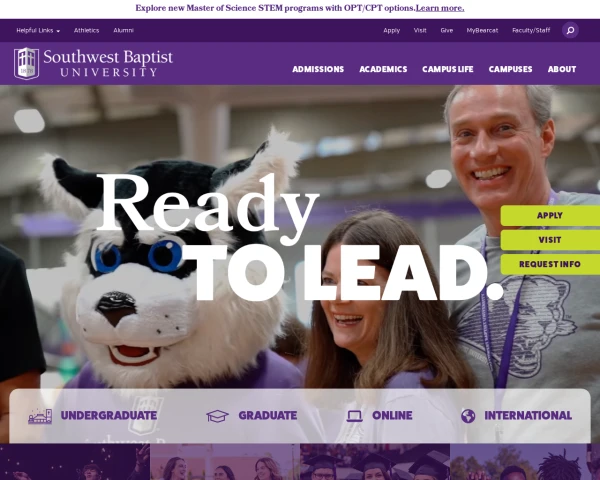Click the Graduate cap icon

click(x=217, y=416)
